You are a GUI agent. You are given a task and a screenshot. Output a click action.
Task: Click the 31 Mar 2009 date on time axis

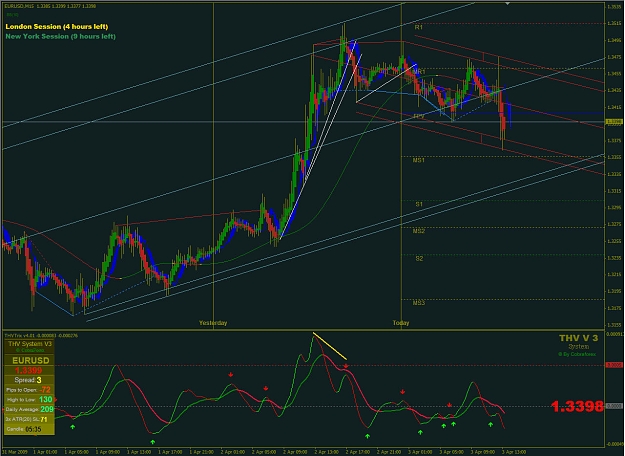pyautogui.click(x=15, y=452)
